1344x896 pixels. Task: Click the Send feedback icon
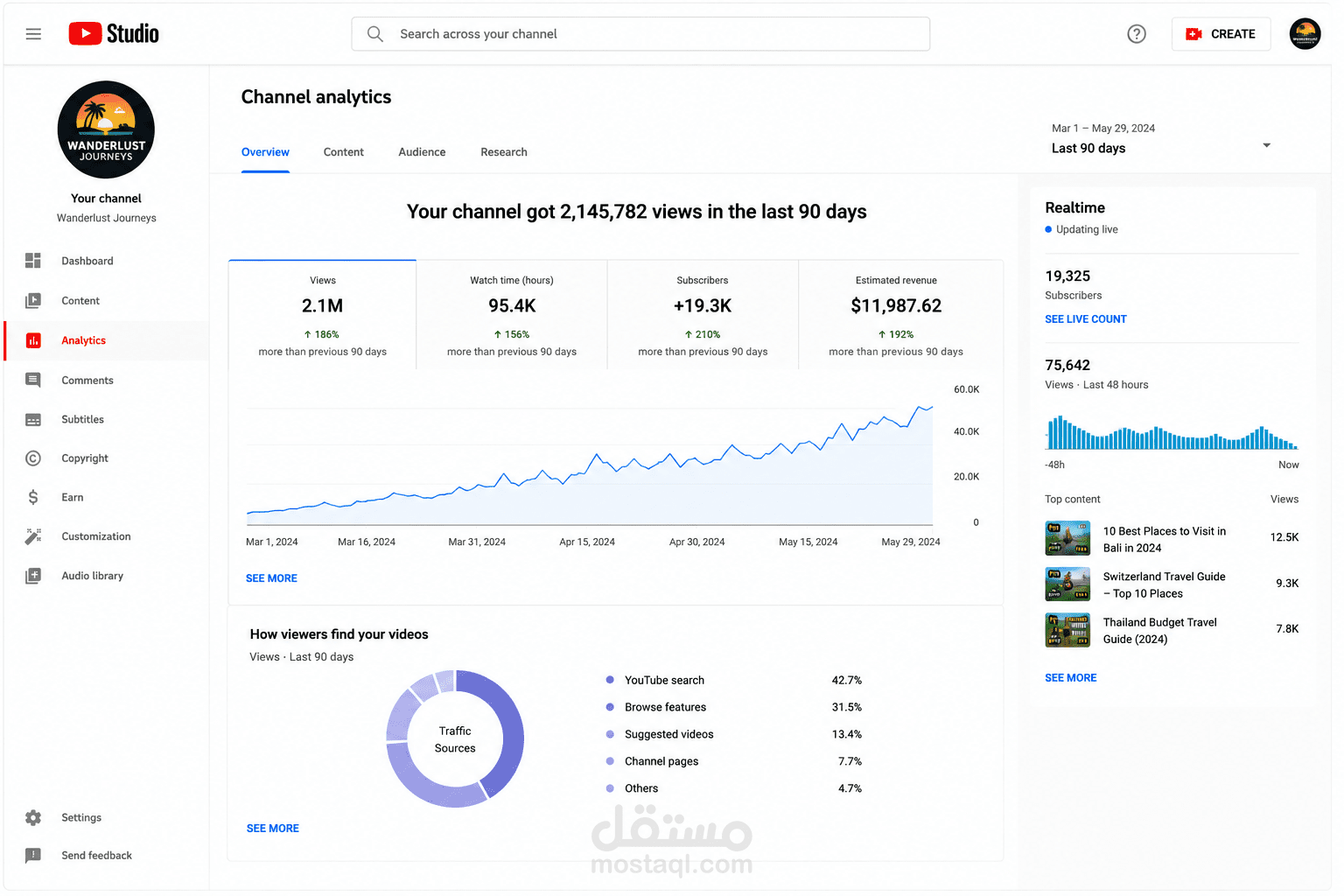point(33,856)
